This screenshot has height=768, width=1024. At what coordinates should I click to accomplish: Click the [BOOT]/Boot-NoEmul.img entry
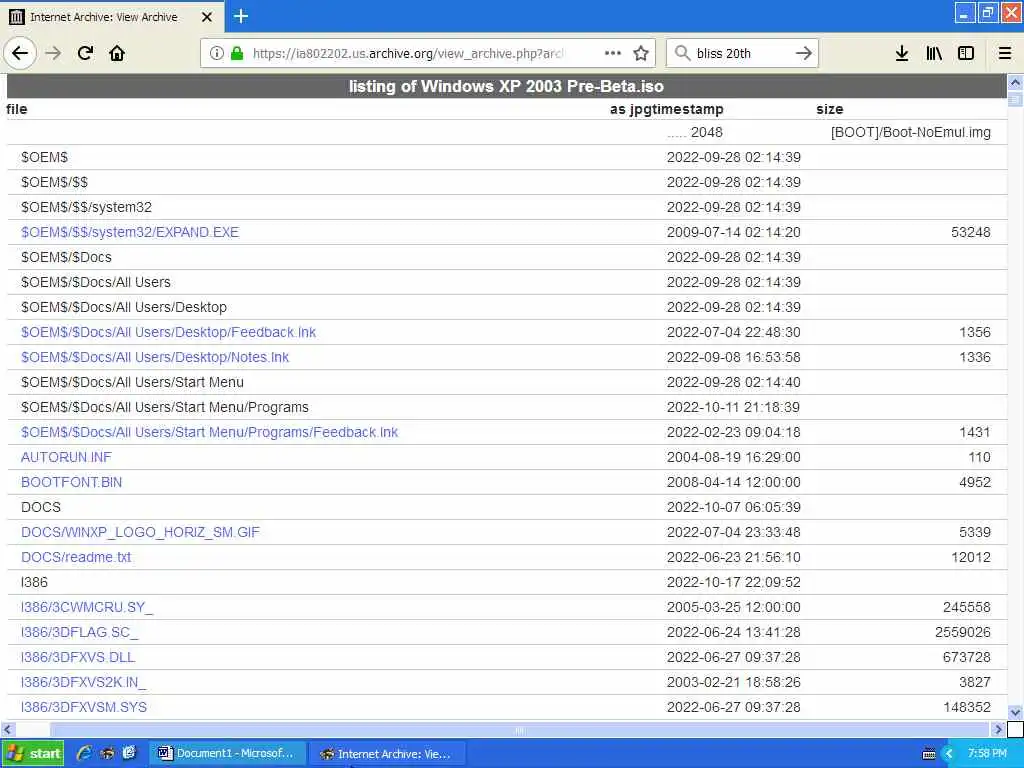pos(910,133)
